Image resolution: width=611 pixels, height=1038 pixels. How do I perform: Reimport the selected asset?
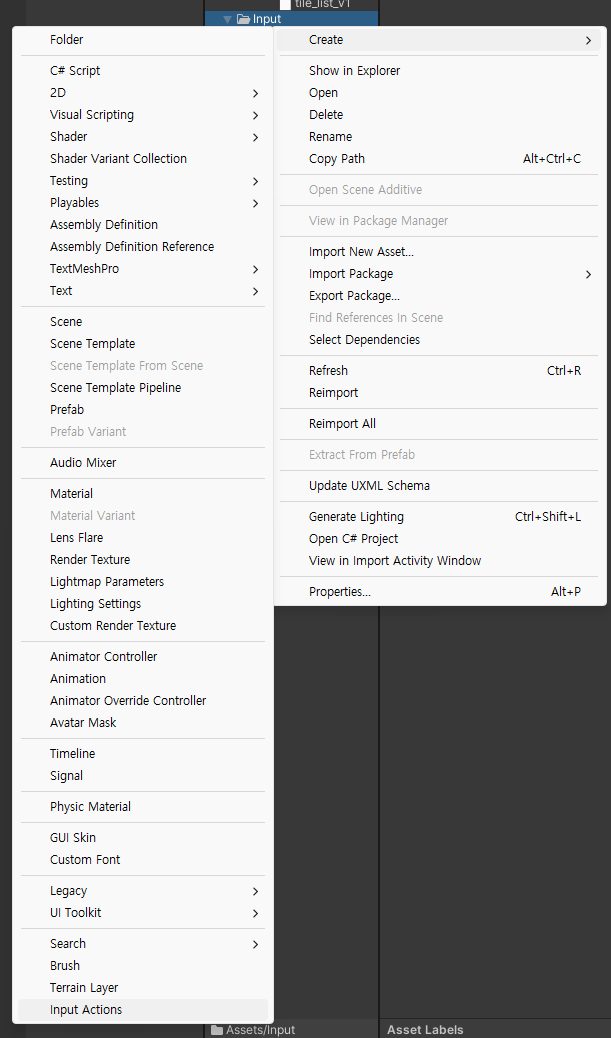(x=439, y=393)
